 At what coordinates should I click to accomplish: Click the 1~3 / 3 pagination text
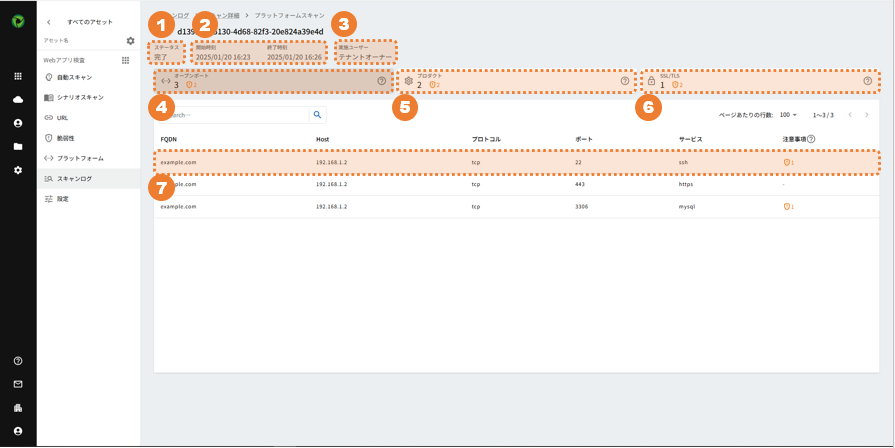[823, 115]
